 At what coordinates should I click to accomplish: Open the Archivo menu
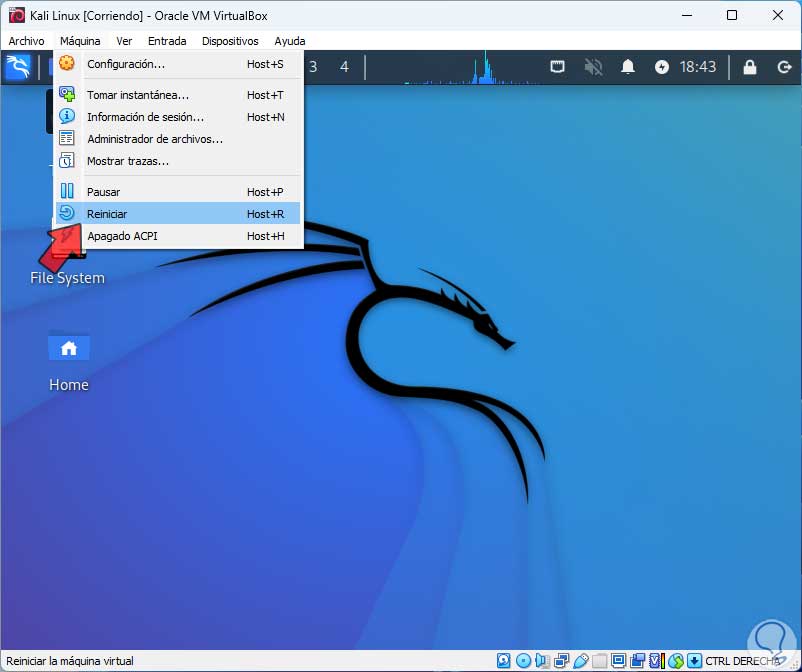coord(27,41)
